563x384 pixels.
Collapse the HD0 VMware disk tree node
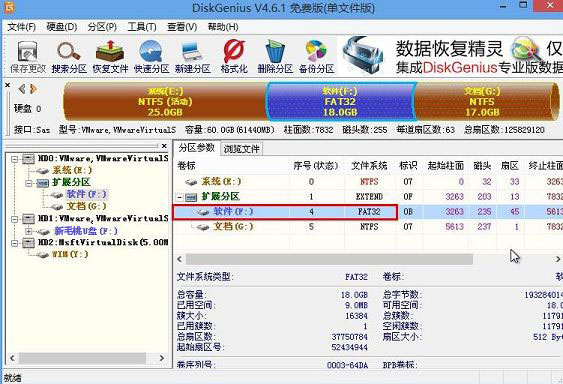(x=14, y=159)
